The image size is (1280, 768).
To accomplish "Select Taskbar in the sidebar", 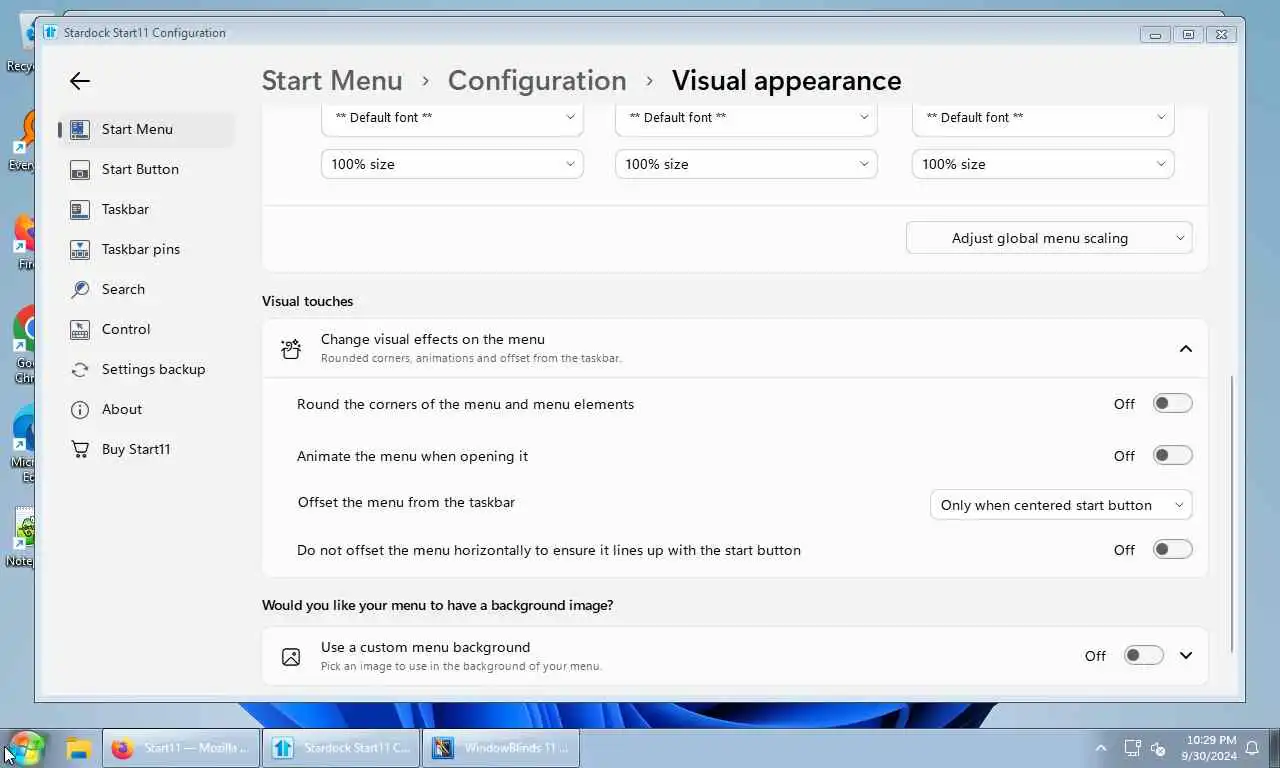I will click(x=147, y=209).
